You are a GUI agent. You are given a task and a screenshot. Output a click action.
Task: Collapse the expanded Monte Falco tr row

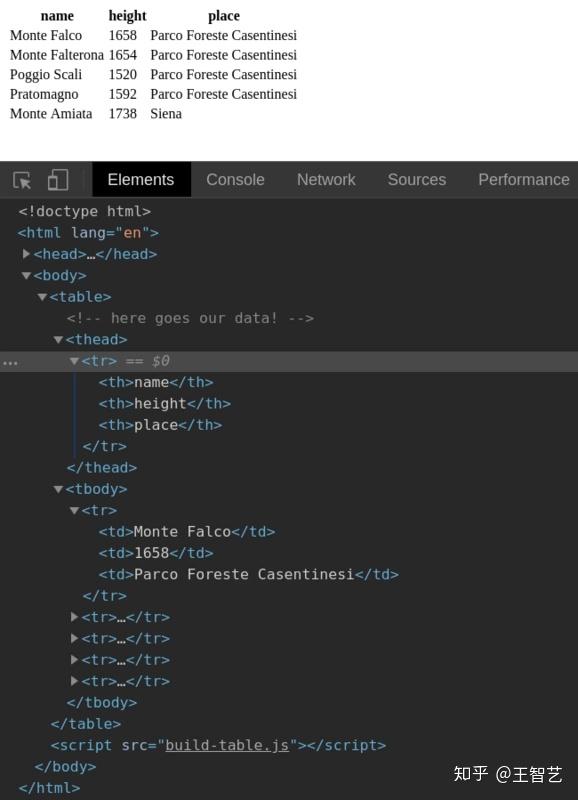tap(74, 510)
